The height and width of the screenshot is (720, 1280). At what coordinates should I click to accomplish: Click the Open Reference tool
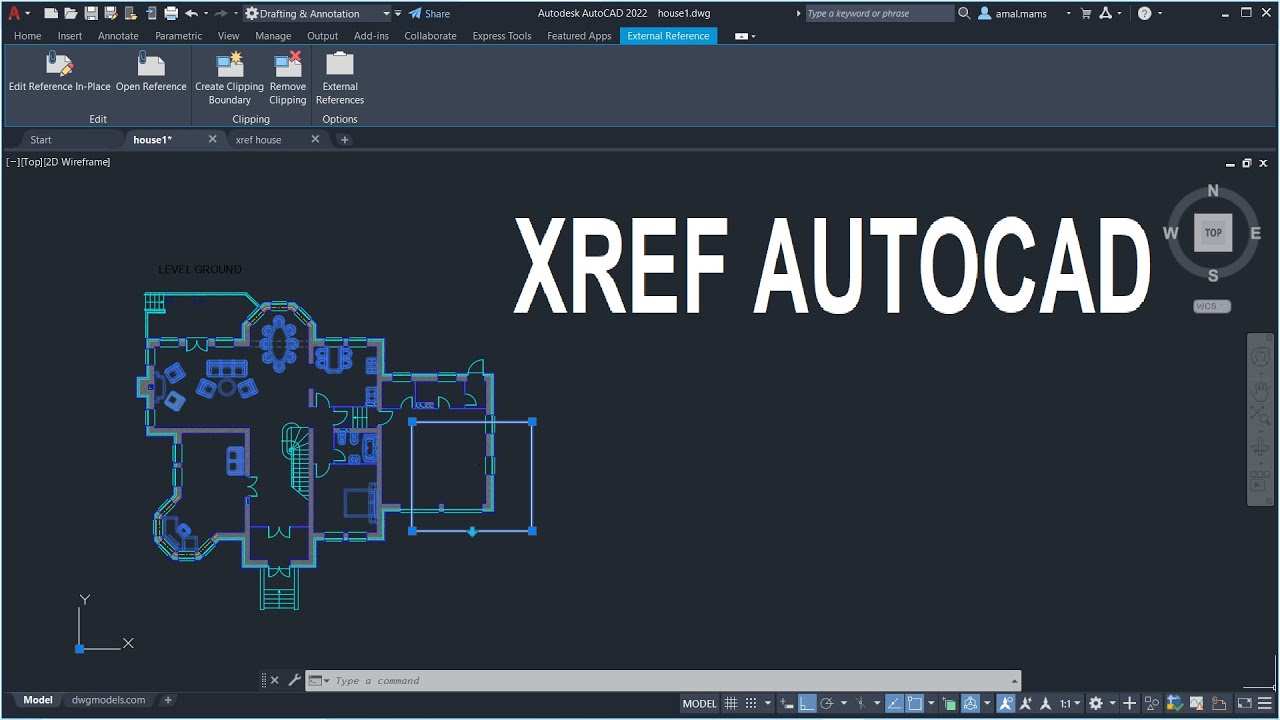151,72
